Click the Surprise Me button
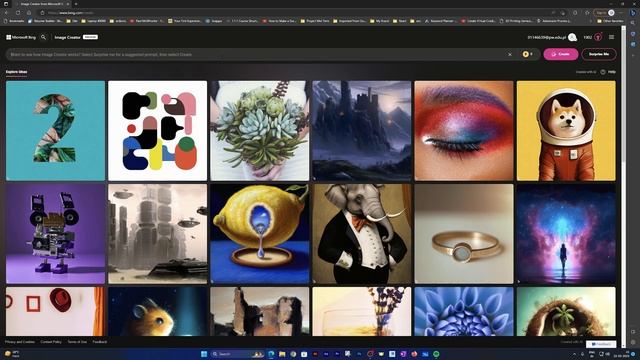The height and width of the screenshot is (360, 640). [x=598, y=54]
